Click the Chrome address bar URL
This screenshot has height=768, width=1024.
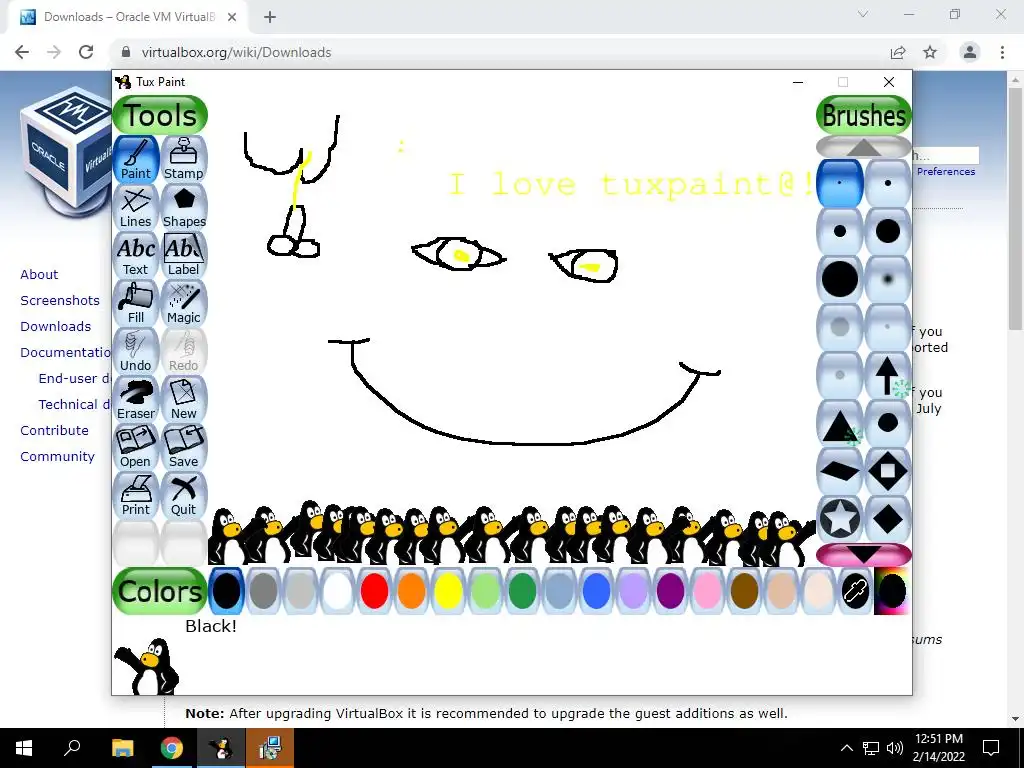pyautogui.click(x=236, y=52)
